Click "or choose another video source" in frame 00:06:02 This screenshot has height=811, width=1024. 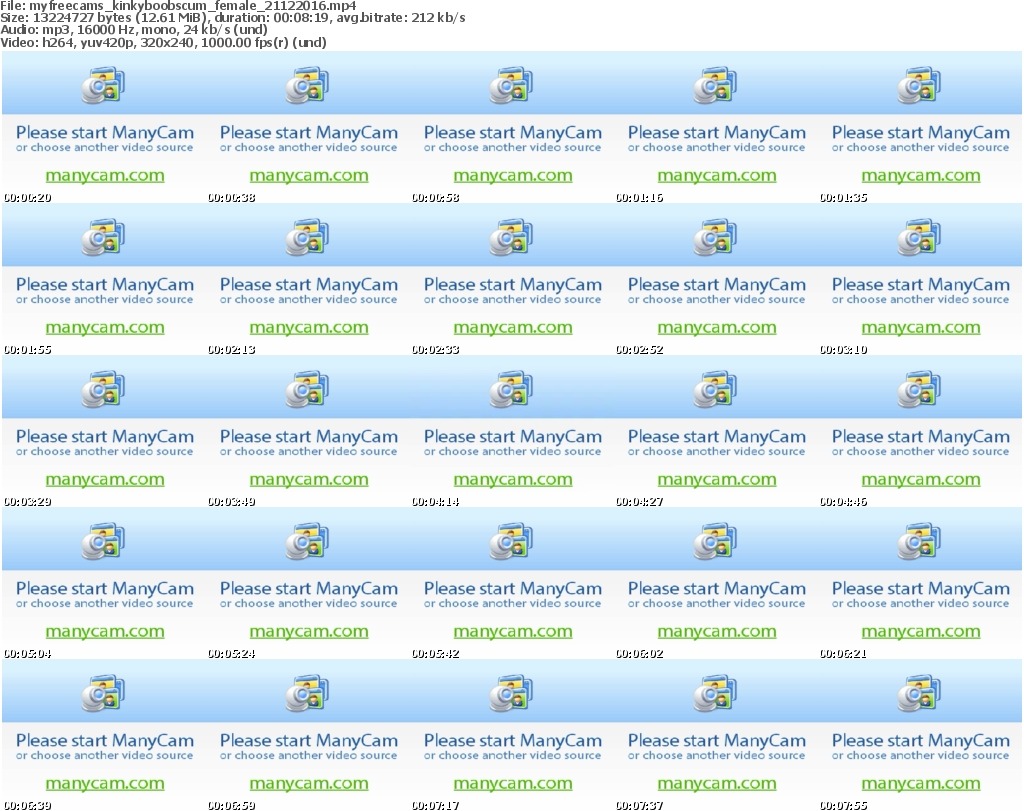pos(716,603)
